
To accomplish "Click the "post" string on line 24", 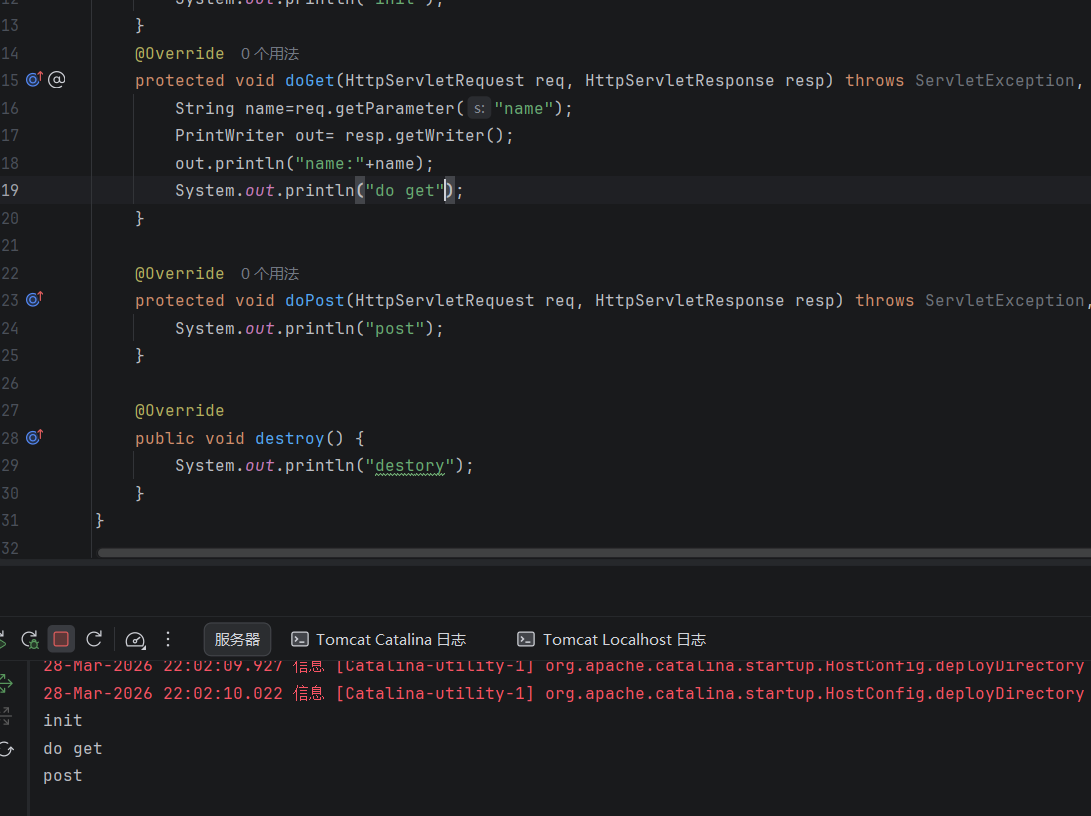I will [x=395, y=328].
